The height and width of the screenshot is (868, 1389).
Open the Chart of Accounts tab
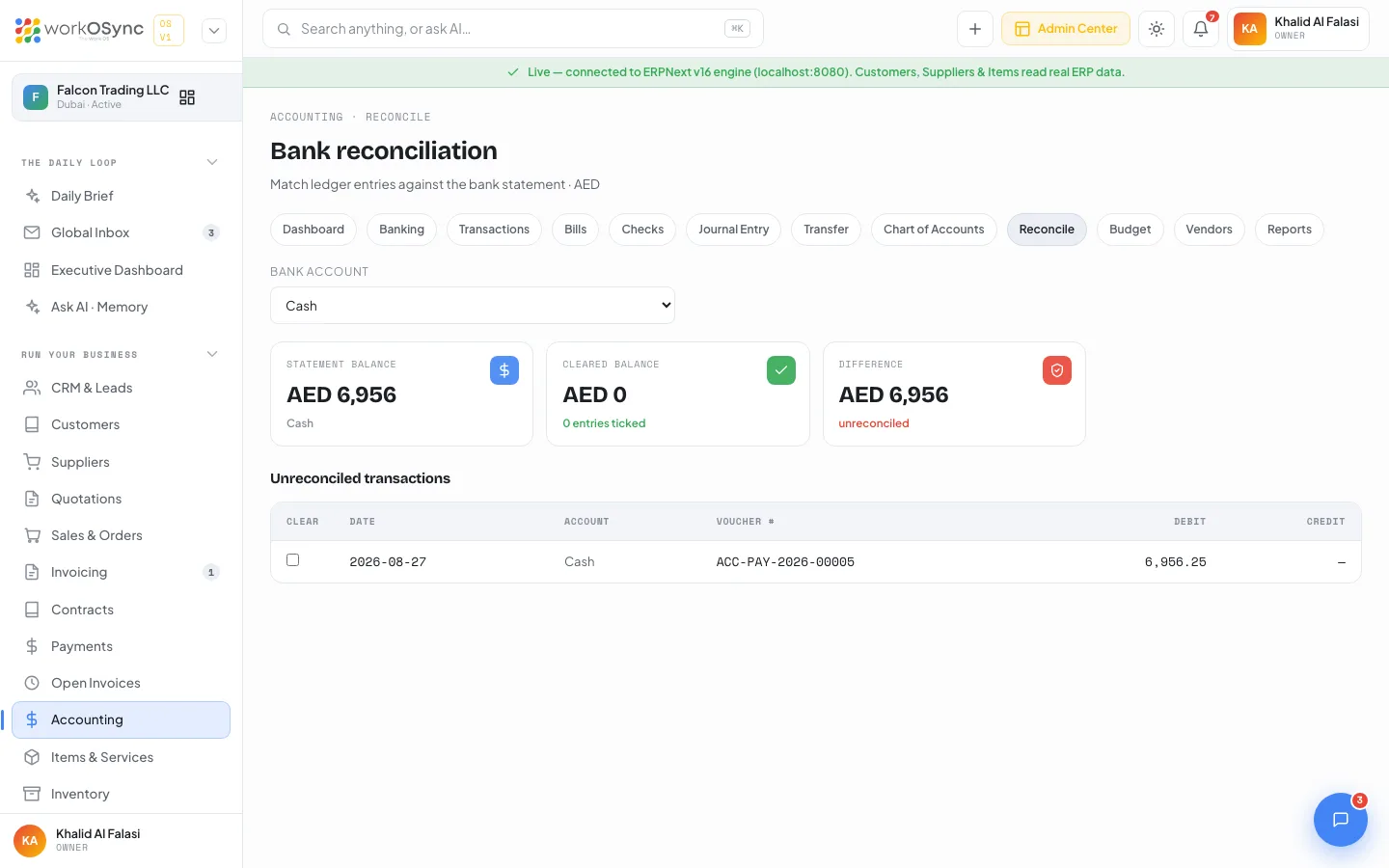(x=934, y=230)
